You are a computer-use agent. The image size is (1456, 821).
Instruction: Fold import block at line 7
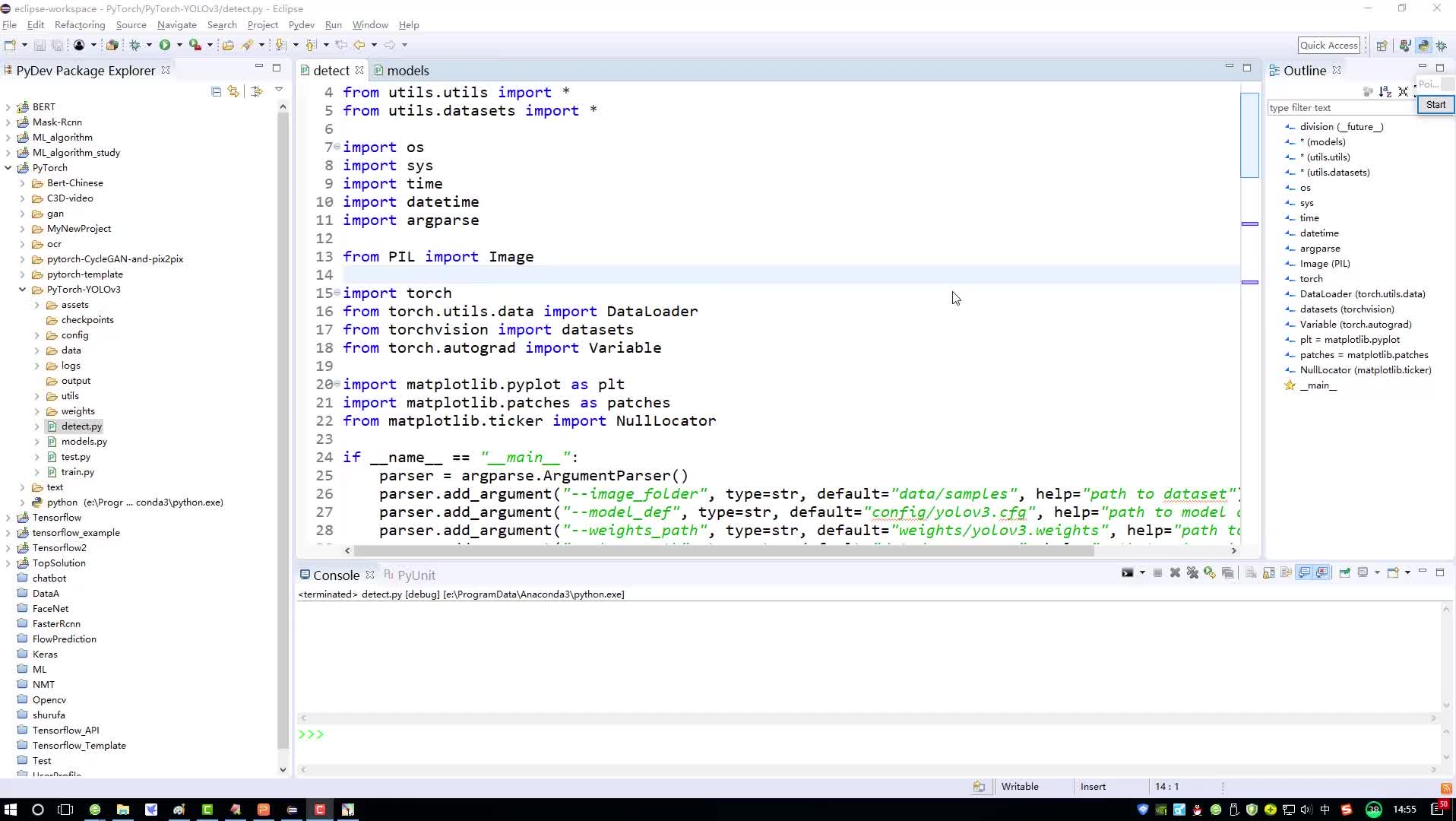(x=337, y=146)
